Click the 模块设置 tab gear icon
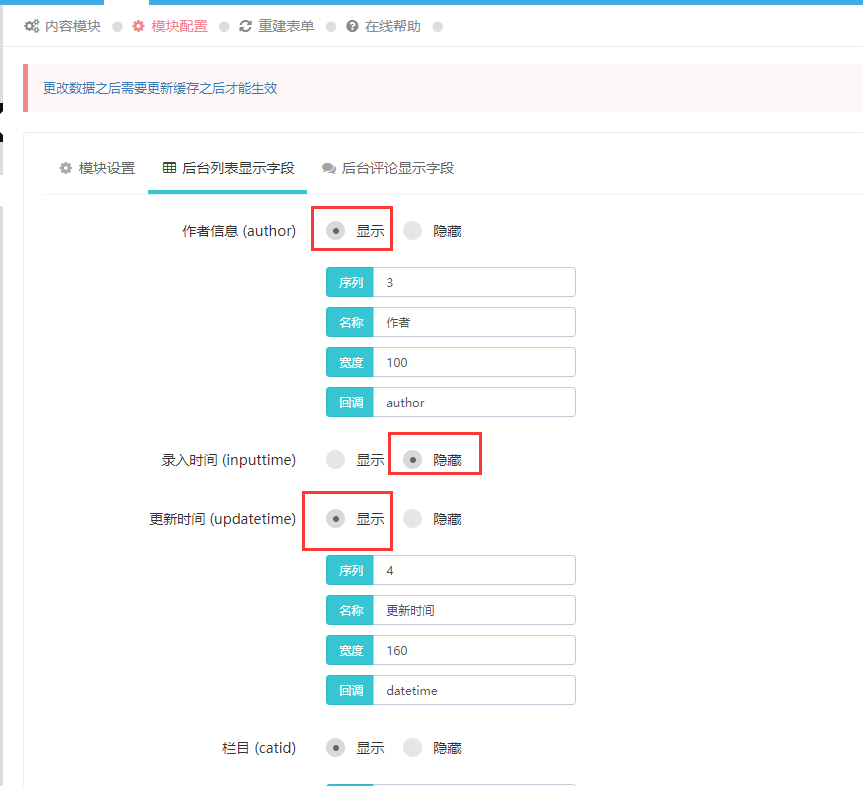 point(66,168)
